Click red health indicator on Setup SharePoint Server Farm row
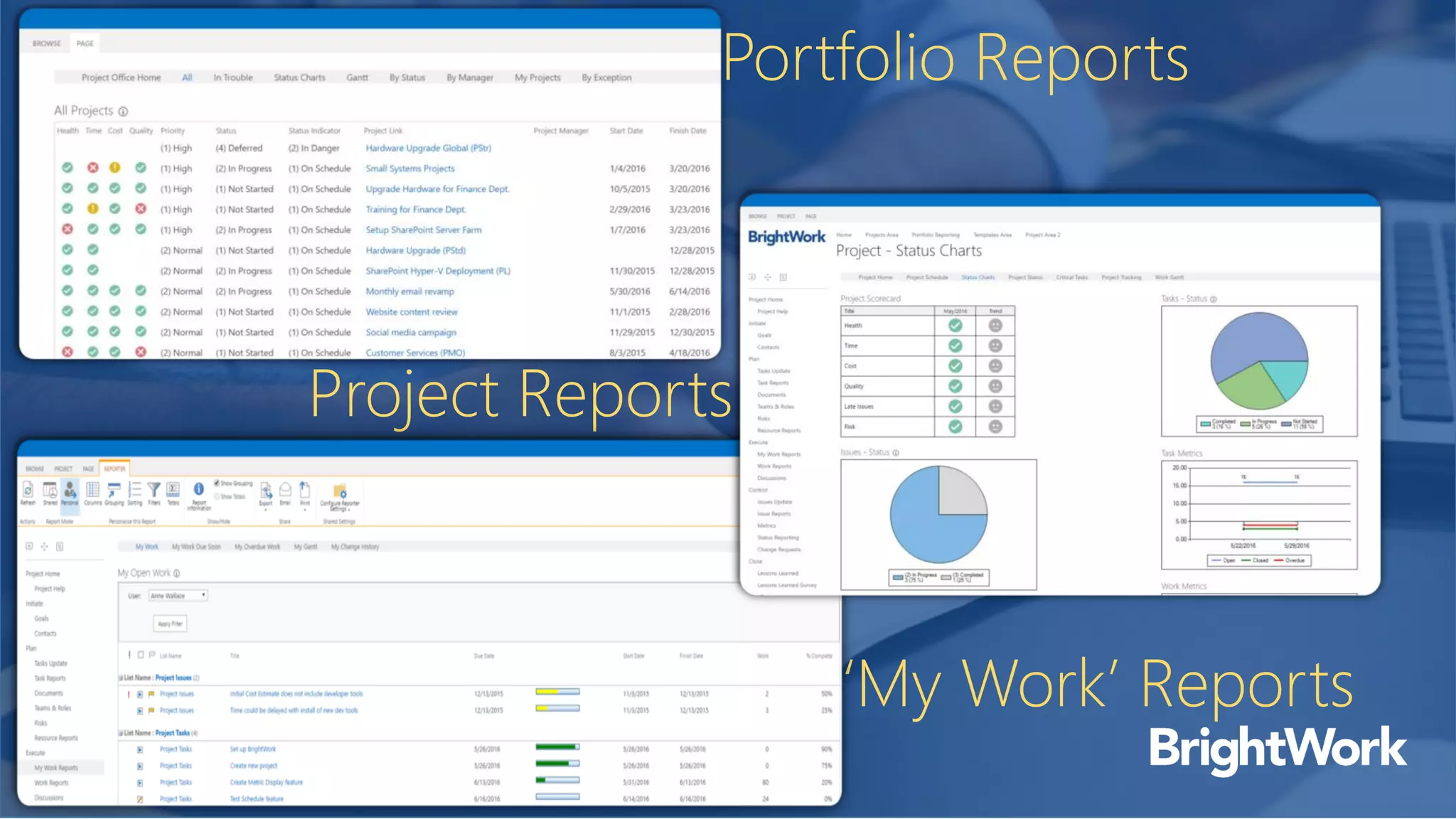 click(68, 230)
